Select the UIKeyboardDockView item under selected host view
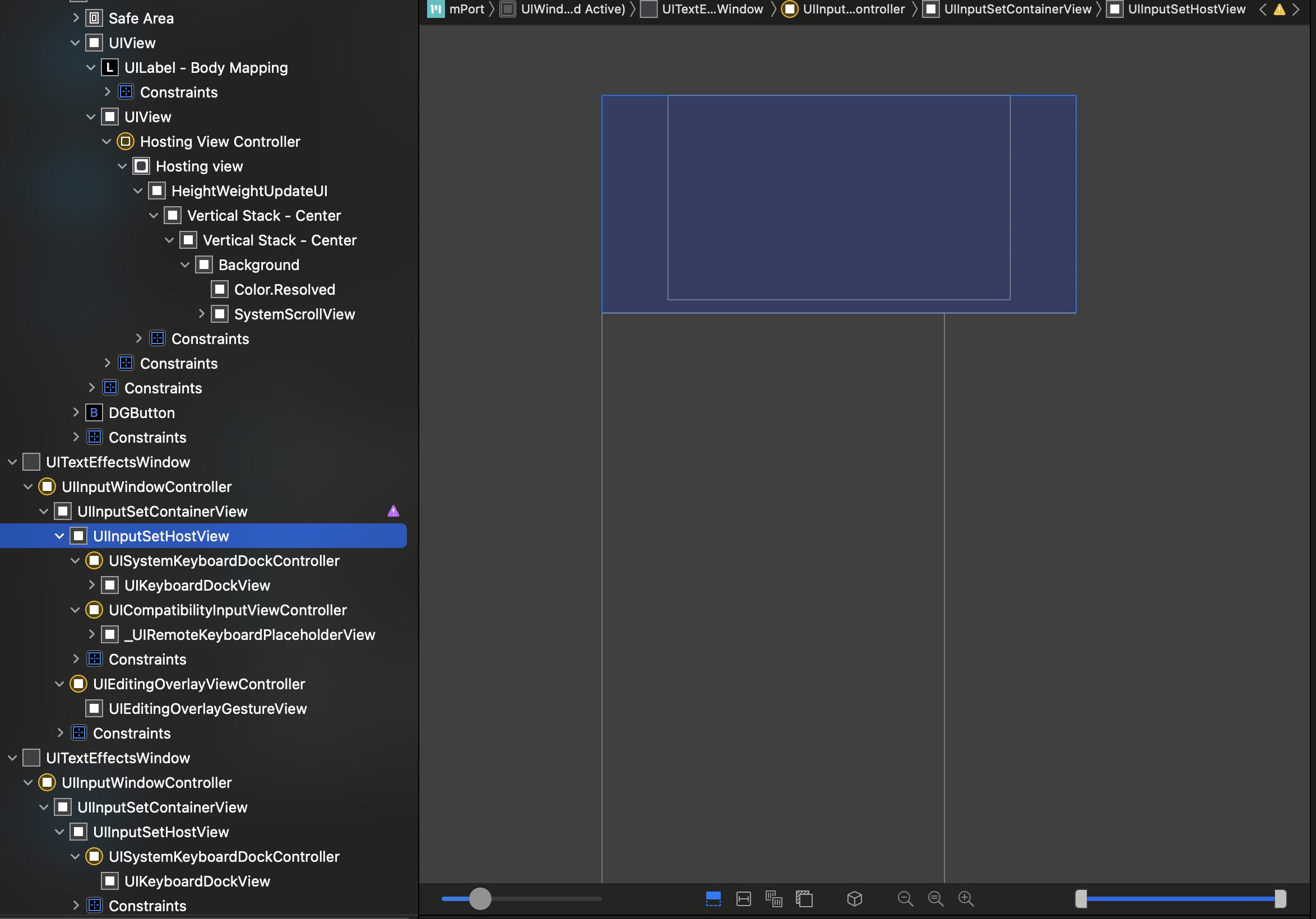 [197, 585]
